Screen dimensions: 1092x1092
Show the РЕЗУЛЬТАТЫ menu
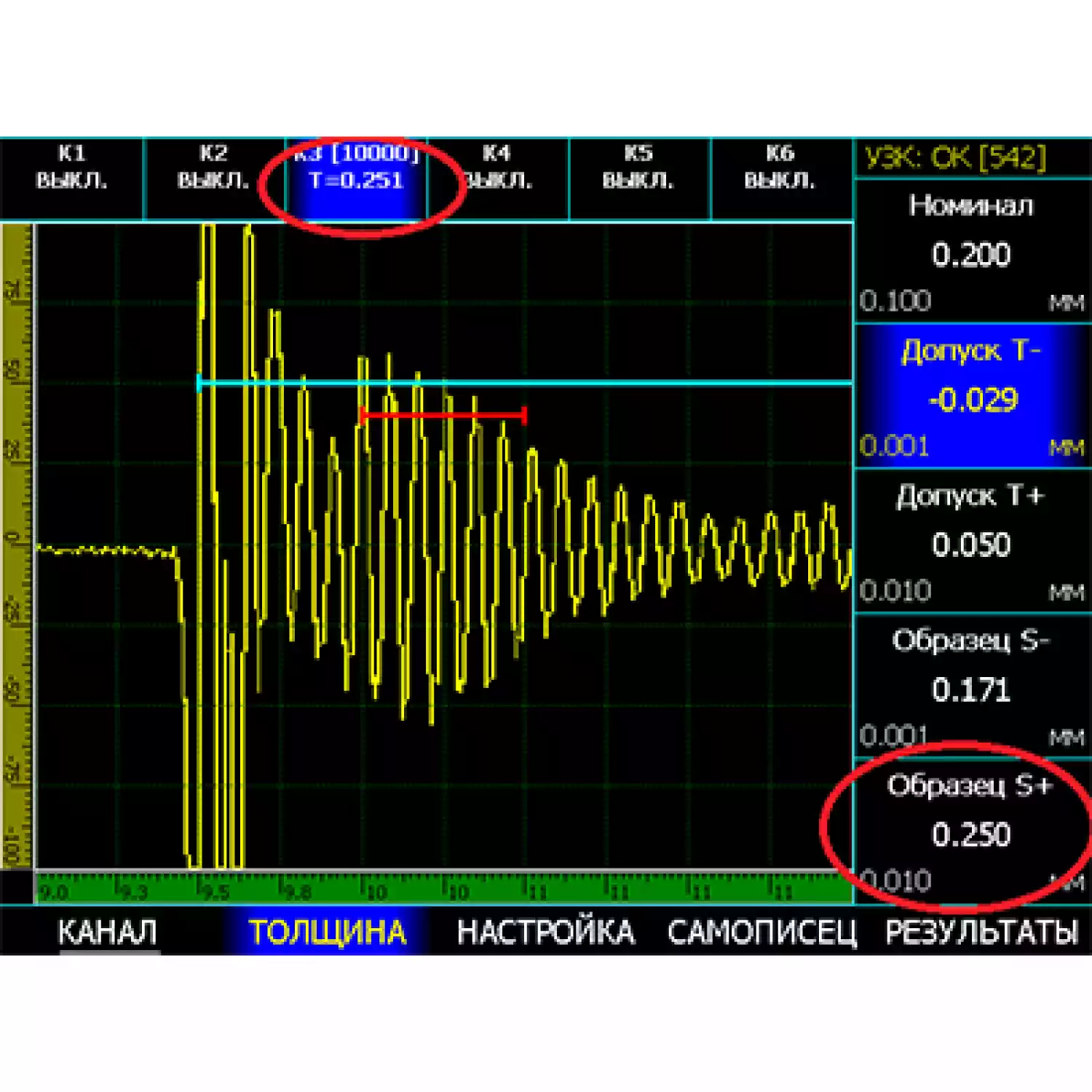[x=981, y=932]
